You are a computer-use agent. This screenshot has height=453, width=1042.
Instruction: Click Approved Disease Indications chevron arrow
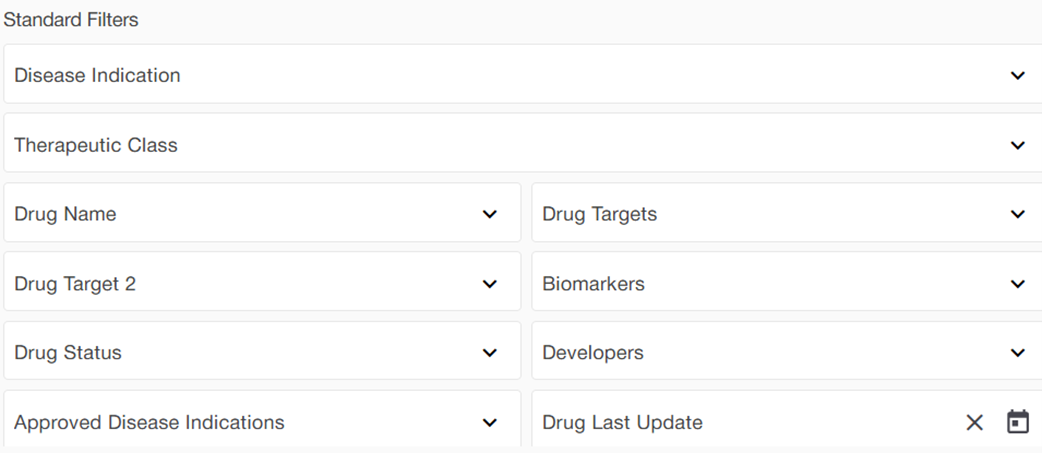tap(489, 422)
